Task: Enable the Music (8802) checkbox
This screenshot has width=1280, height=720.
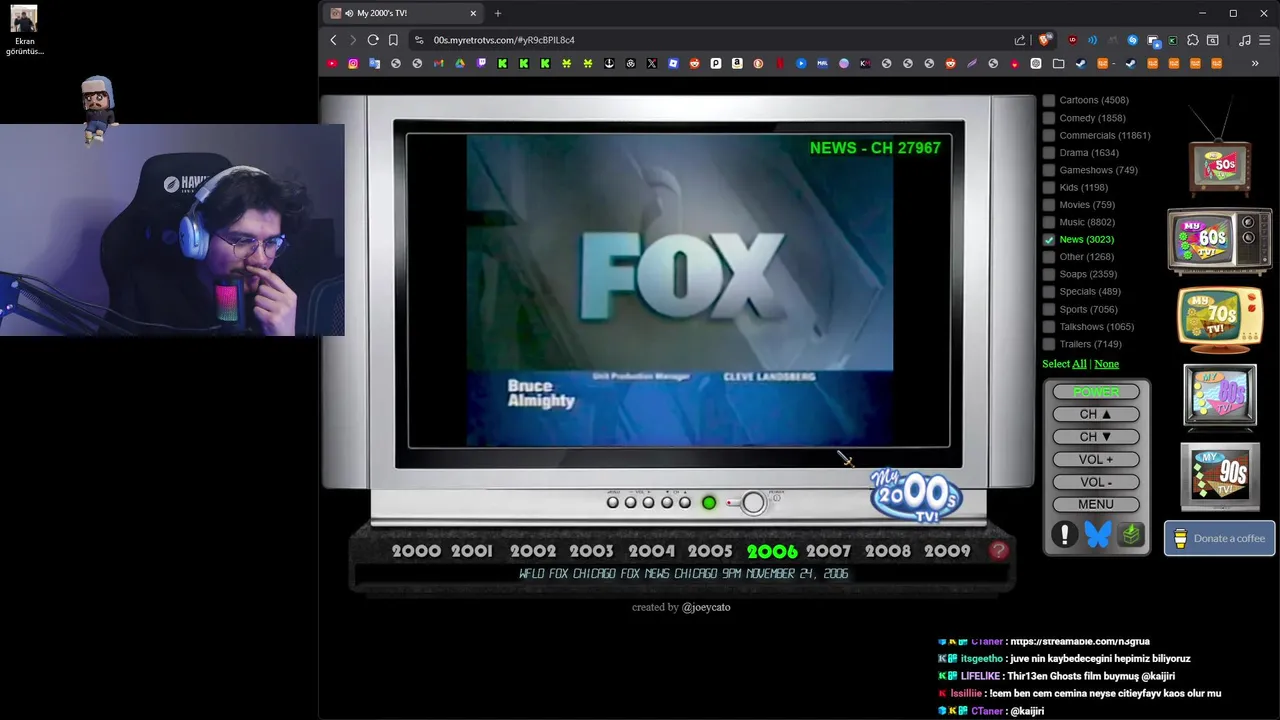Action: (x=1049, y=222)
